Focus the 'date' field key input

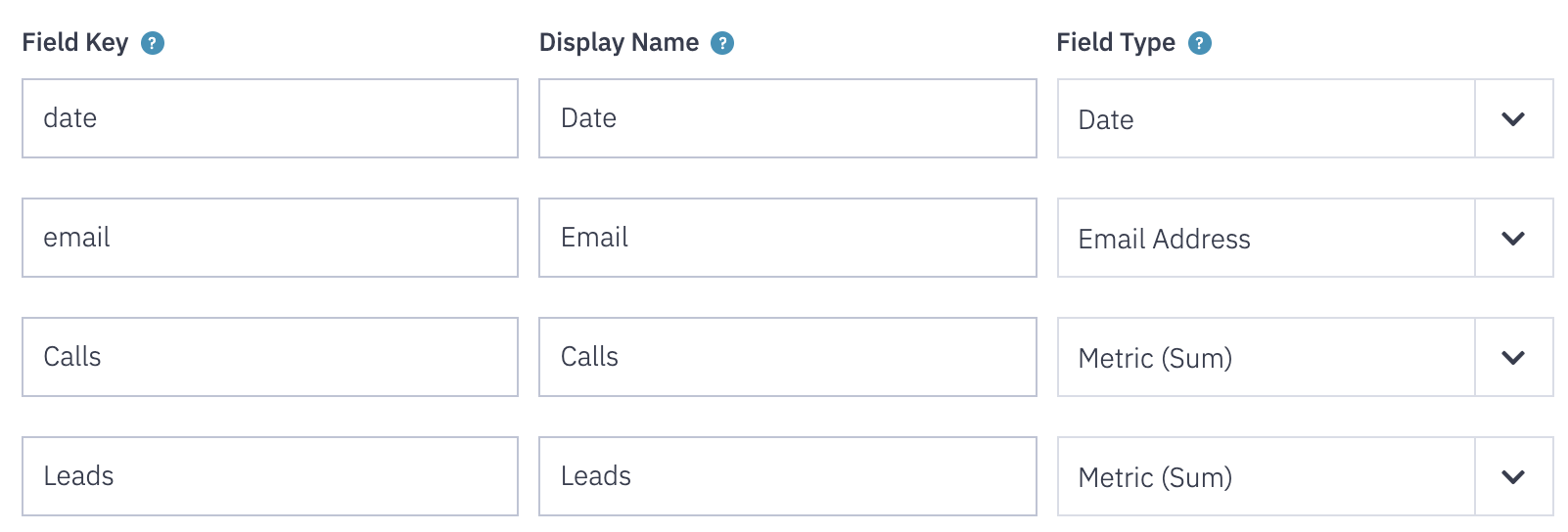pos(270,118)
